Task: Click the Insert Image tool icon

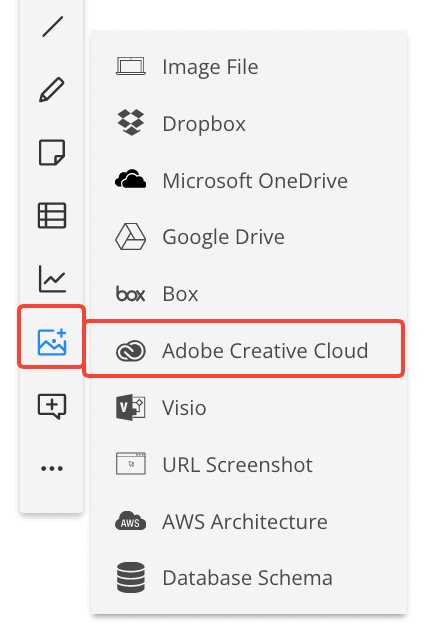Action: click(52, 342)
